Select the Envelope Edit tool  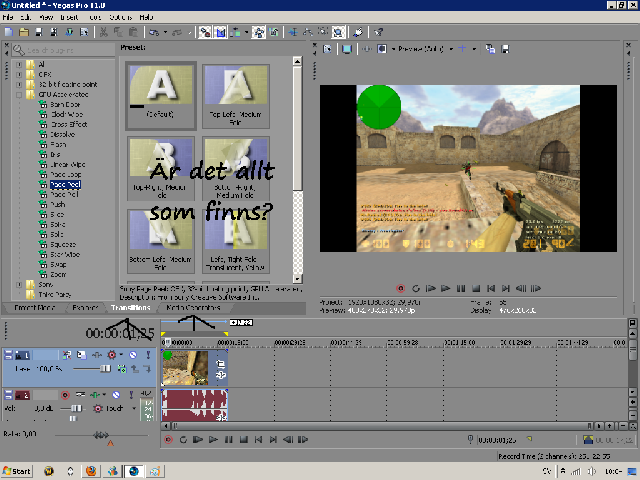point(308,32)
